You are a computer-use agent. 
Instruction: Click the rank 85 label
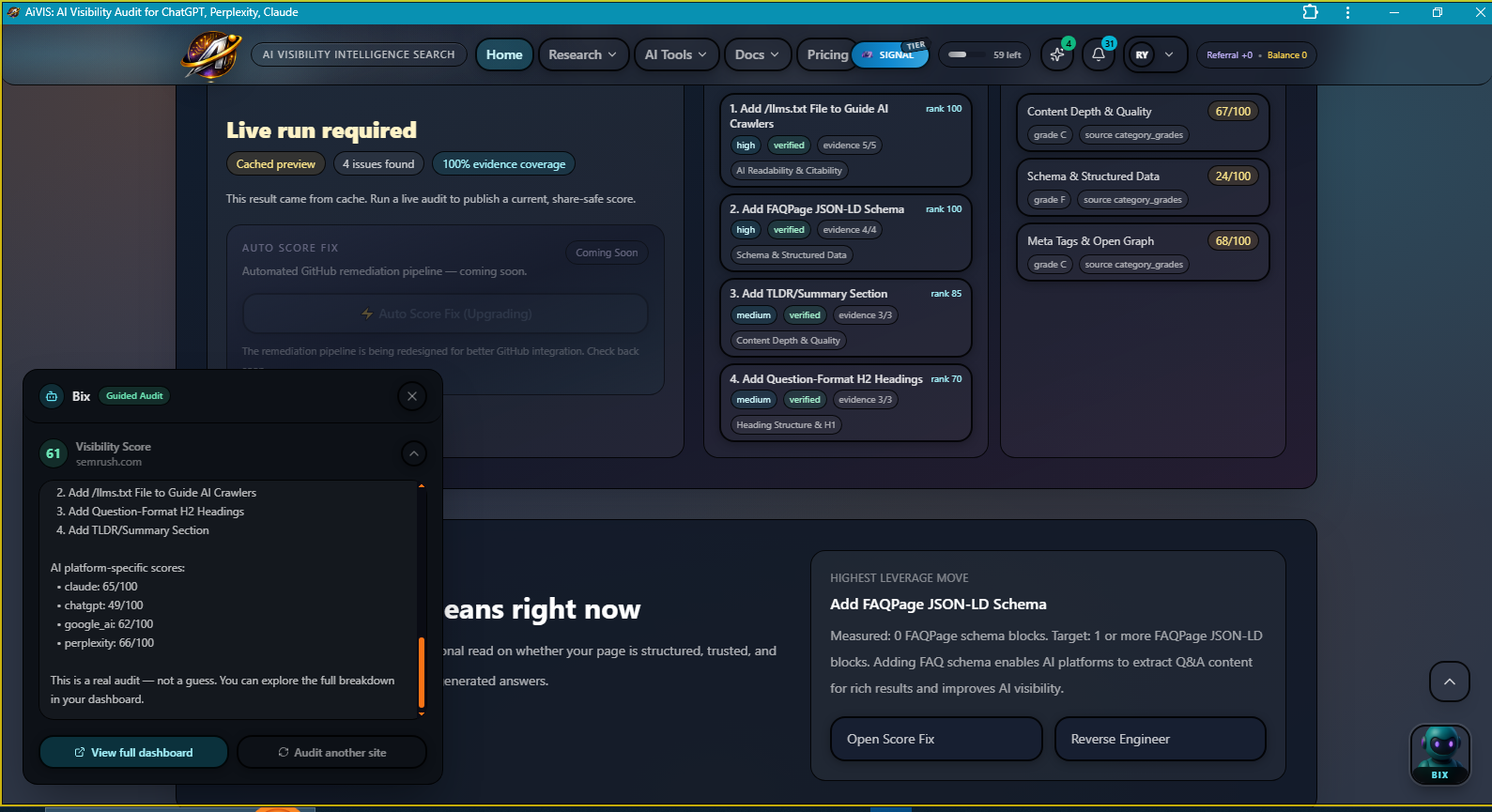coord(946,294)
